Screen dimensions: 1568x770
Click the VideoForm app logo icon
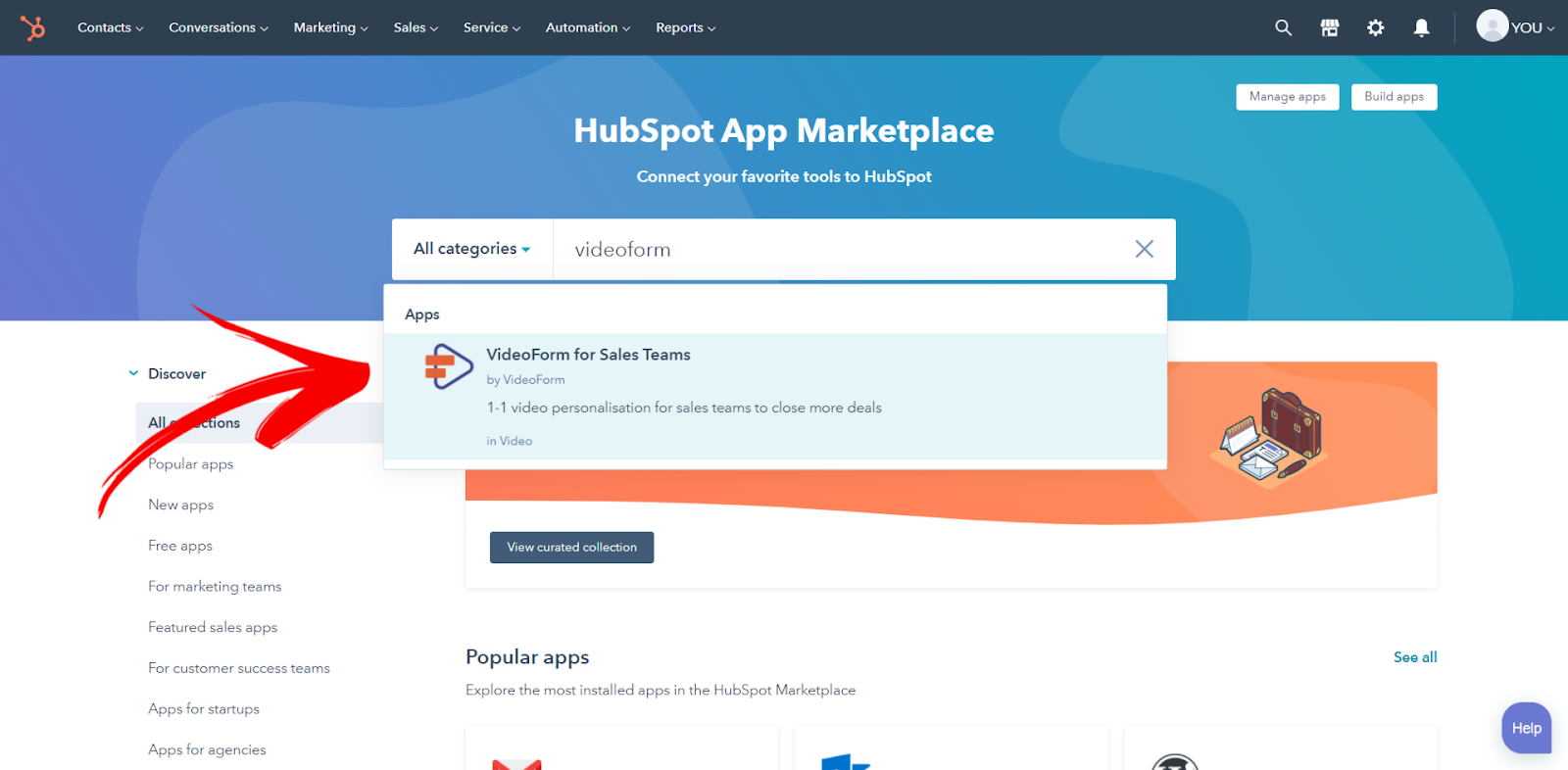[x=449, y=366]
